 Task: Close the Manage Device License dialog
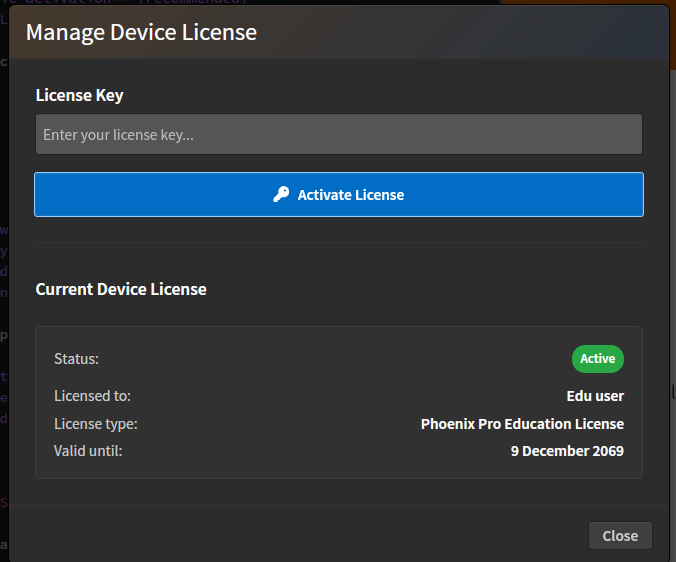pyautogui.click(x=620, y=536)
